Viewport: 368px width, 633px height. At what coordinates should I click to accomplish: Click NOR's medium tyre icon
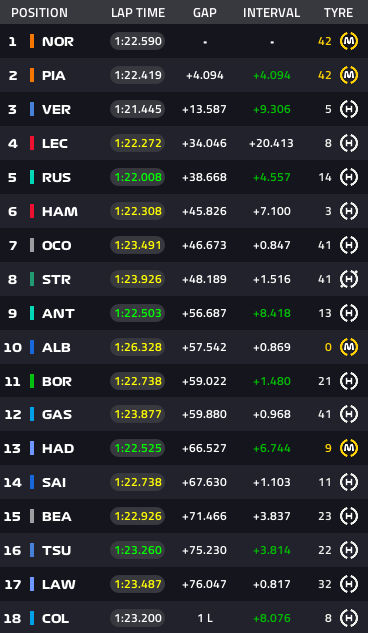(x=349, y=42)
